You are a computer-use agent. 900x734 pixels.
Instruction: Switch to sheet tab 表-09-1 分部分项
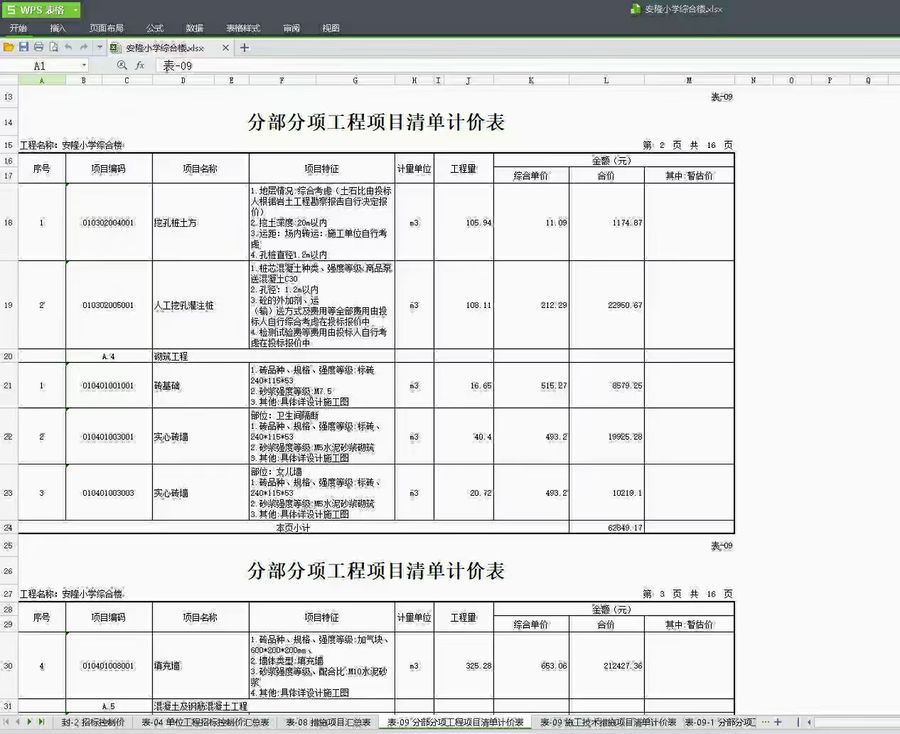click(720, 722)
